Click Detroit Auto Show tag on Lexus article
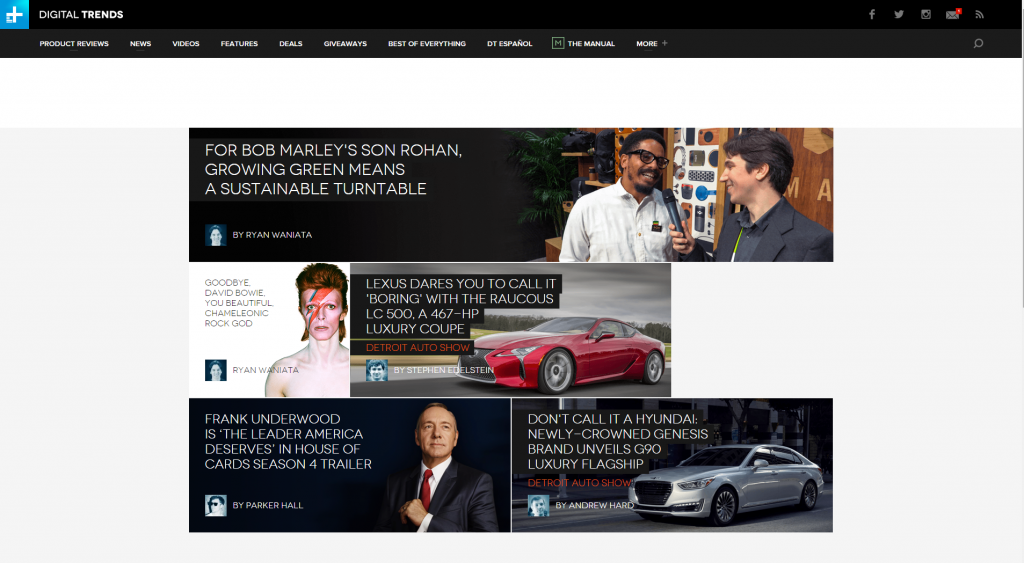 coord(417,347)
